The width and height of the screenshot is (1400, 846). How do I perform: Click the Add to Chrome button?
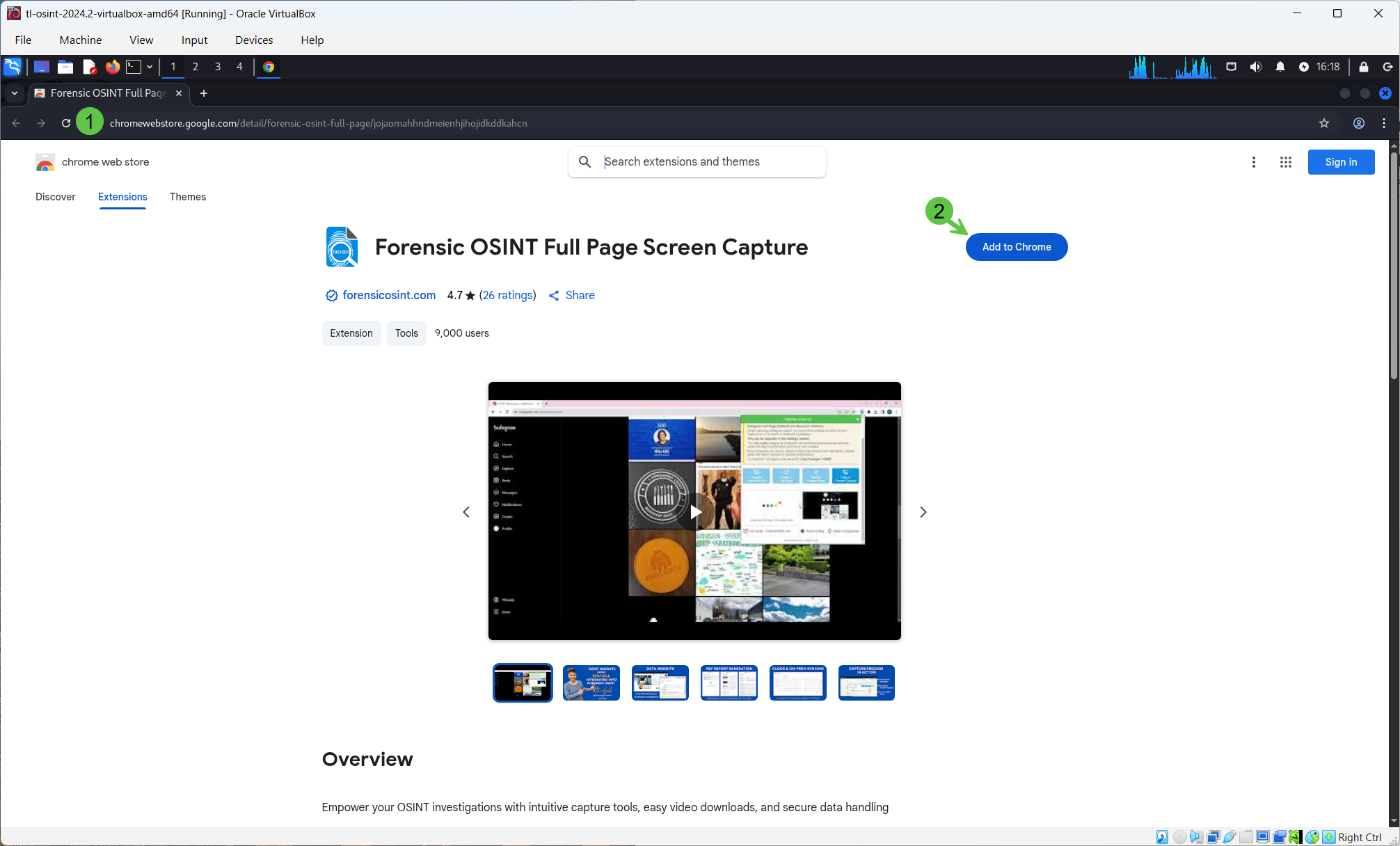pyautogui.click(x=1016, y=247)
